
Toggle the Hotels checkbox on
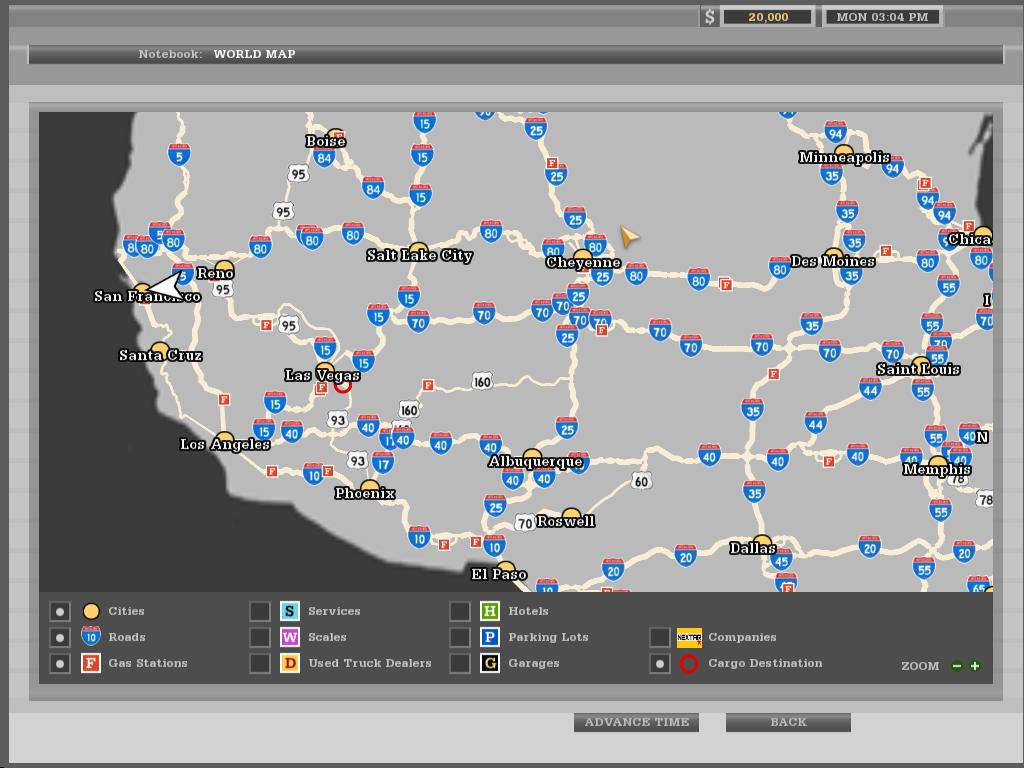[x=459, y=610]
